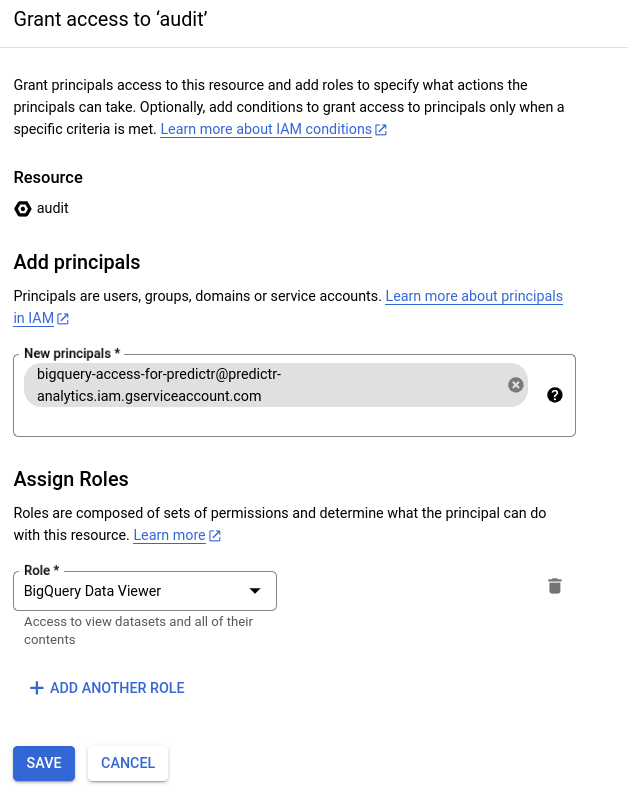Select the service account principal chip
The image size is (628, 806).
click(266, 385)
